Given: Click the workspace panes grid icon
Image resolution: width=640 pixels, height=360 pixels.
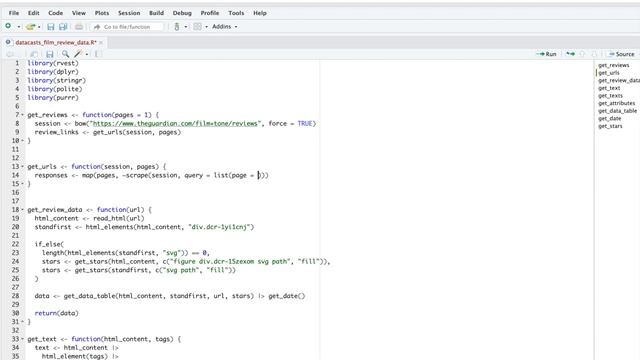Looking at the screenshot, I should [x=197, y=27].
